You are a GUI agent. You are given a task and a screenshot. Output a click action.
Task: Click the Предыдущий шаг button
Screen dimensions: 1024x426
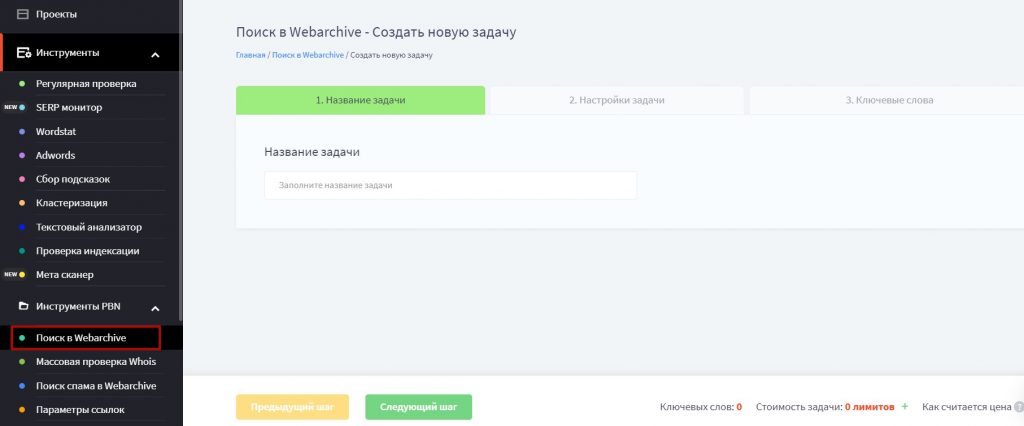click(292, 406)
